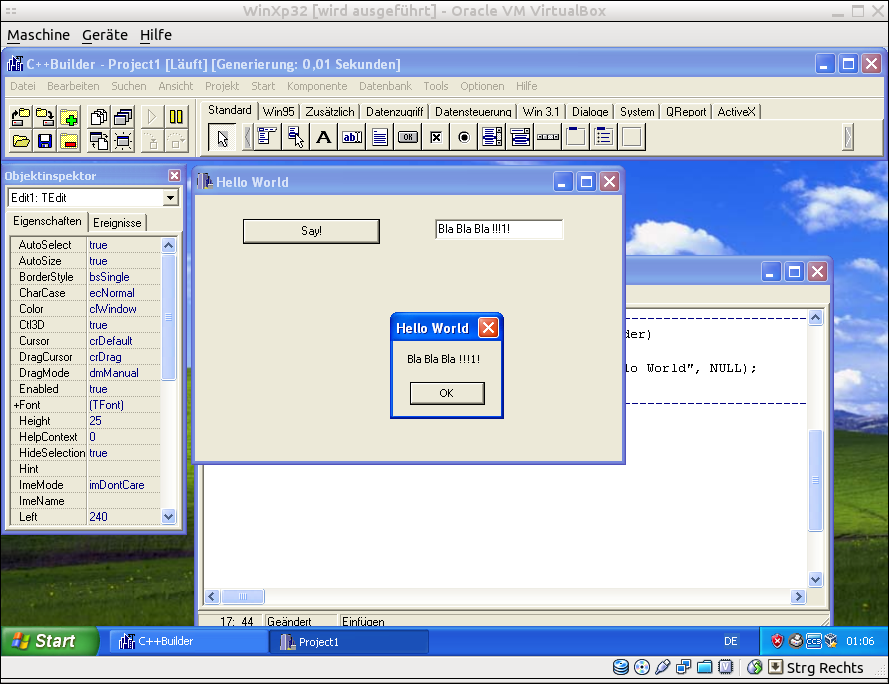Remove a file from the project (red minus folder)

point(69,141)
